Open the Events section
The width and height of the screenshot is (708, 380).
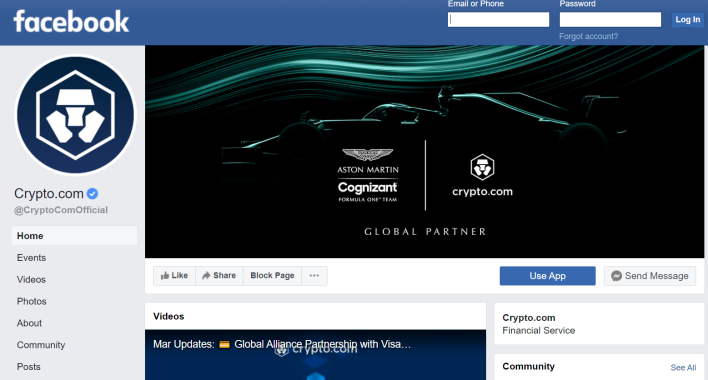[31, 258]
